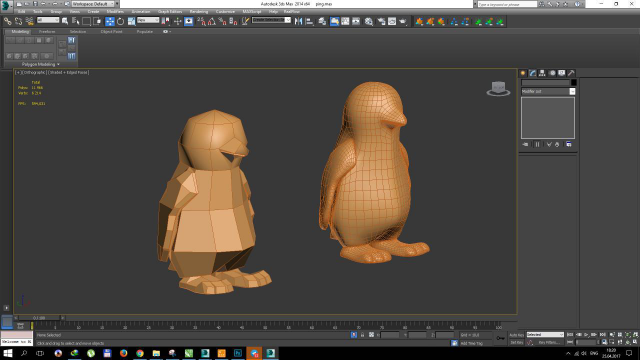Viewport: 640px width, 360px height.
Task: Expand the Modifier List dropdown
Action: [x=548, y=91]
